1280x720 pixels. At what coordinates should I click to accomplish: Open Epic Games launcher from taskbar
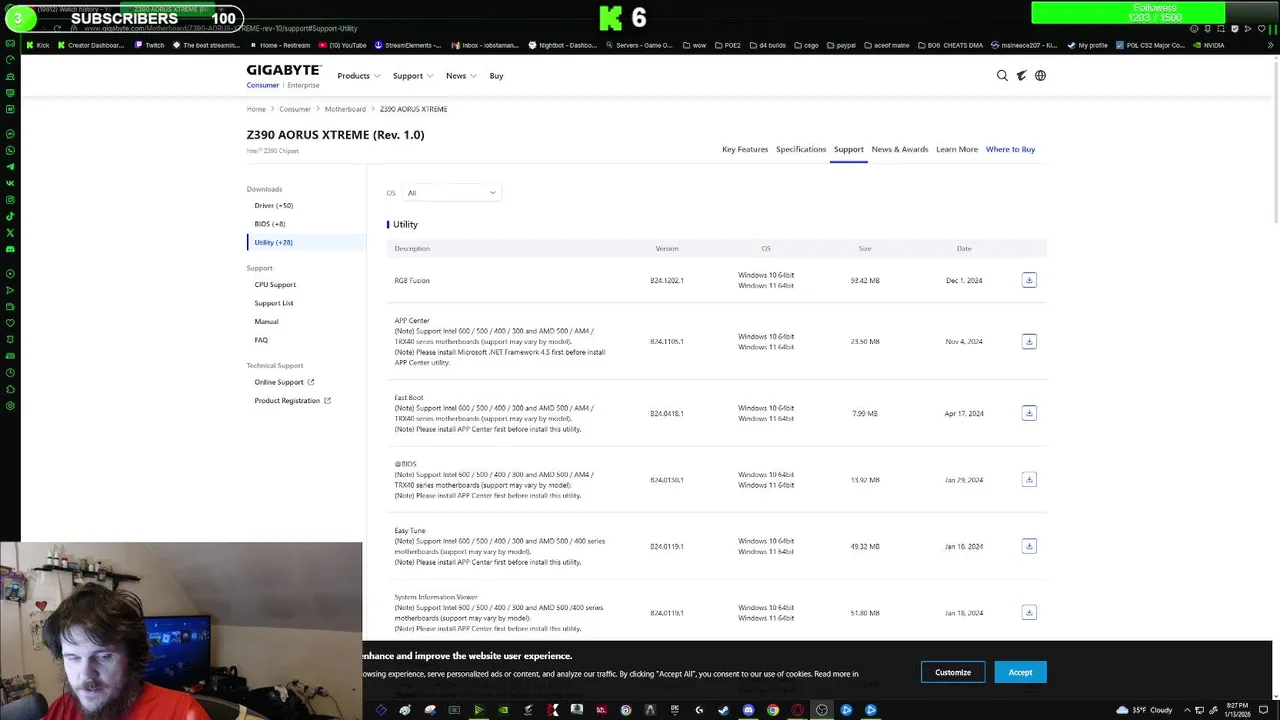(674, 710)
